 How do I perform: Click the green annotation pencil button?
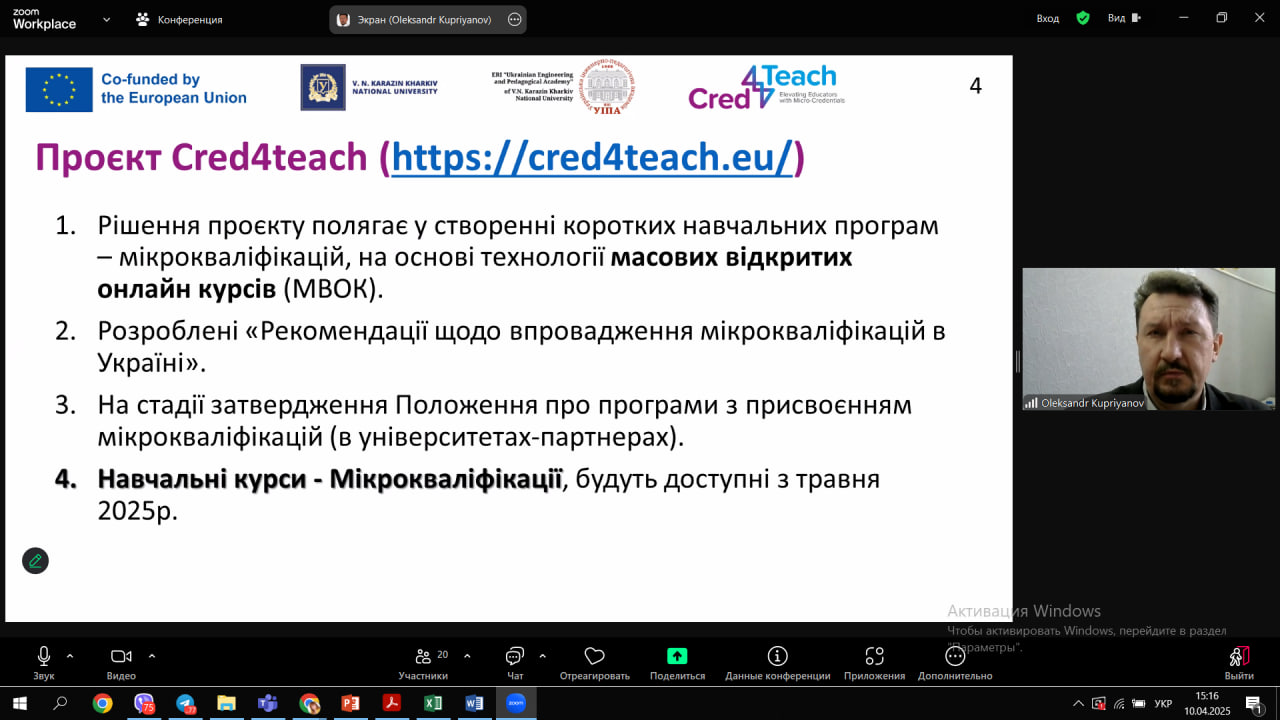click(35, 560)
